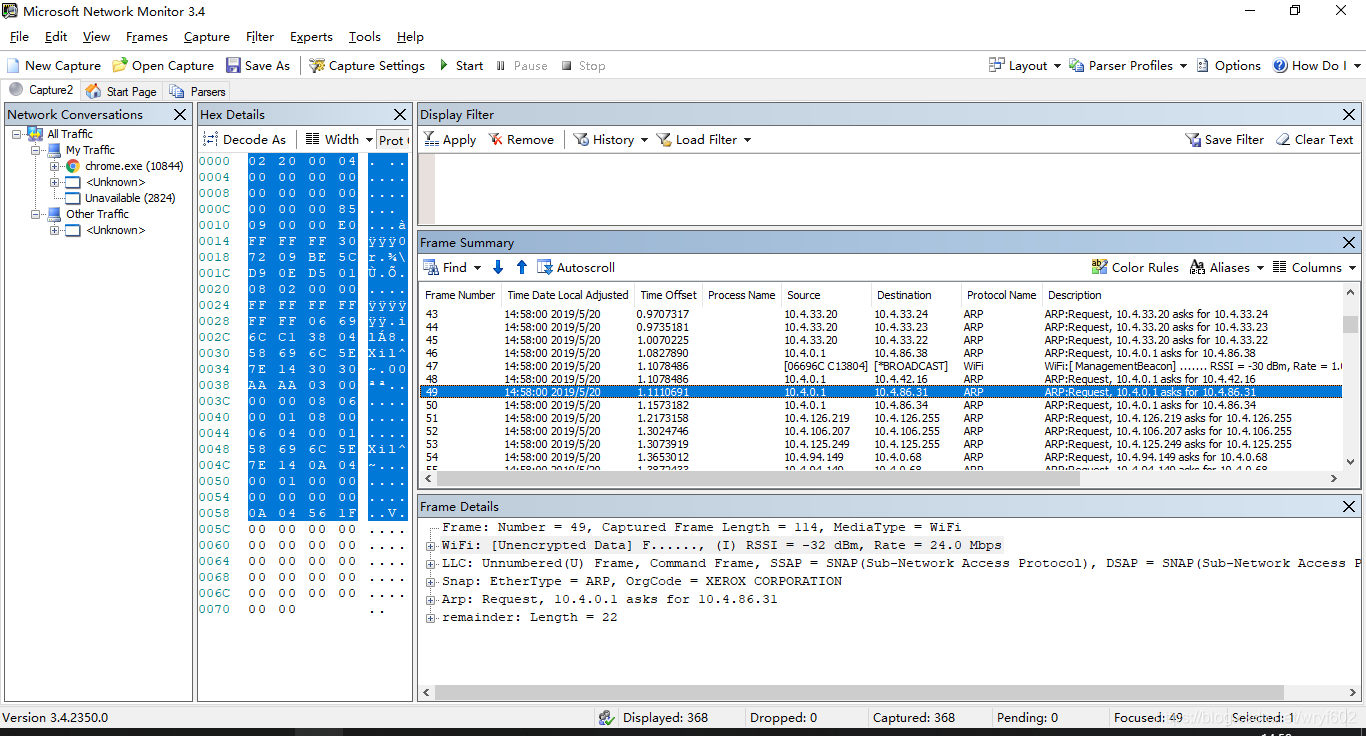Open the Parser Profiles dropdown
Viewport: 1366px width, 736px height.
point(1128,66)
